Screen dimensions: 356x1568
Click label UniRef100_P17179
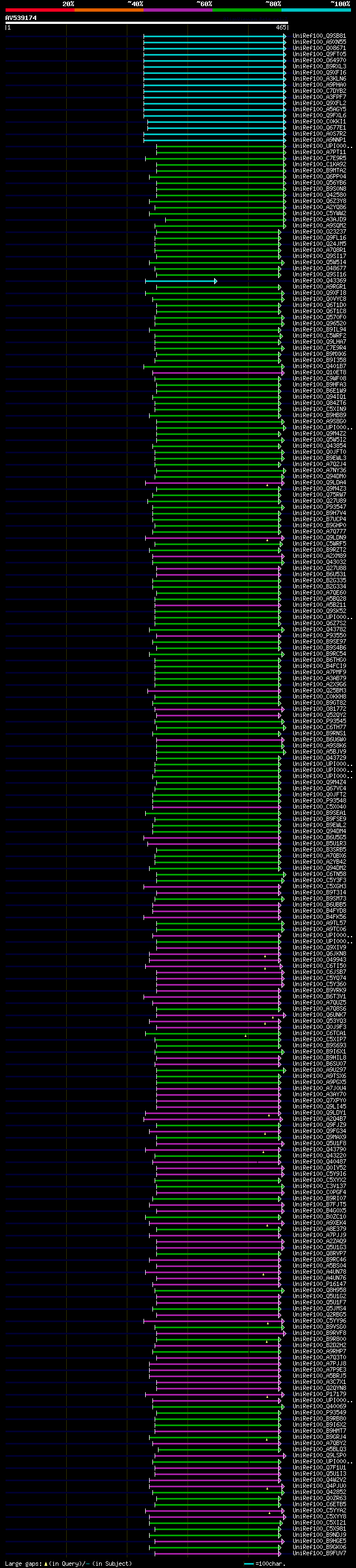(319, 1394)
